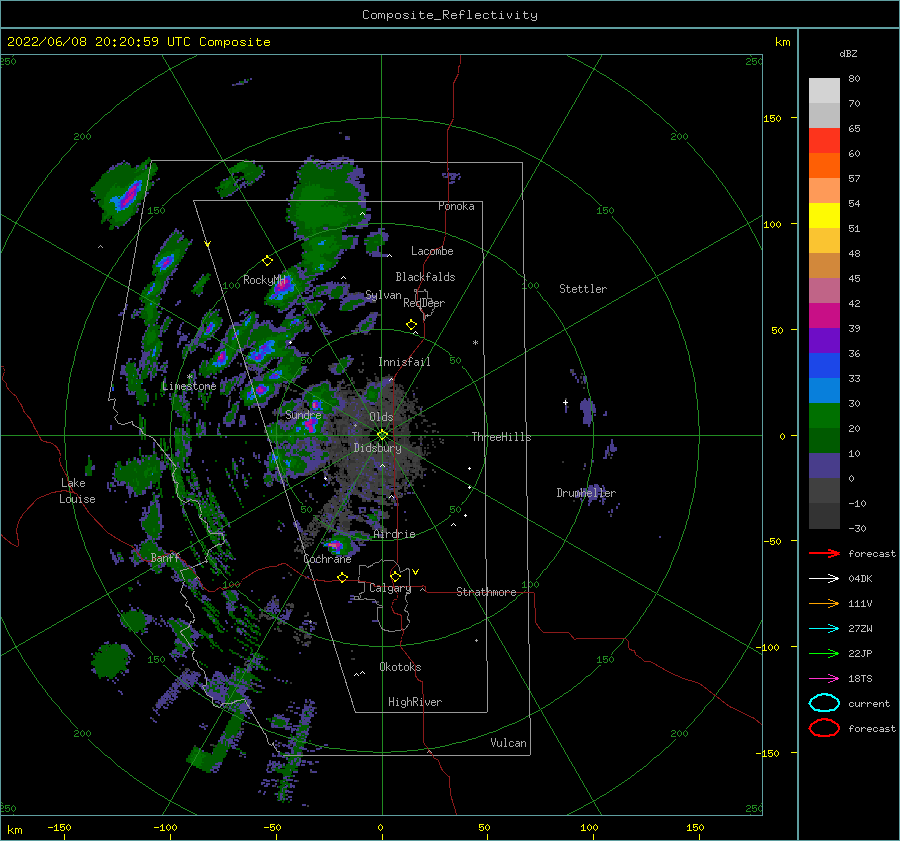Click the red forecast arrow in the legend
900x841 pixels.
[824, 553]
